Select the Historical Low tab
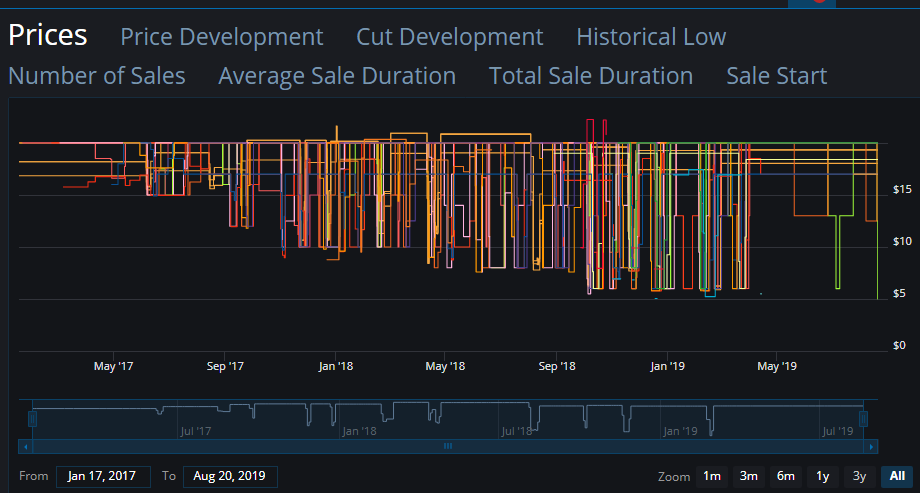The height and width of the screenshot is (493, 920). (651, 37)
